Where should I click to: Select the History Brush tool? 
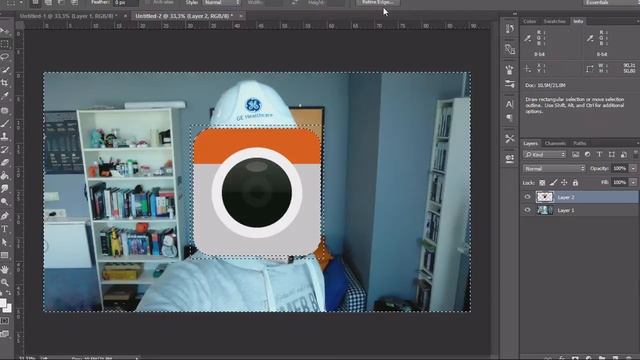coord(4,150)
